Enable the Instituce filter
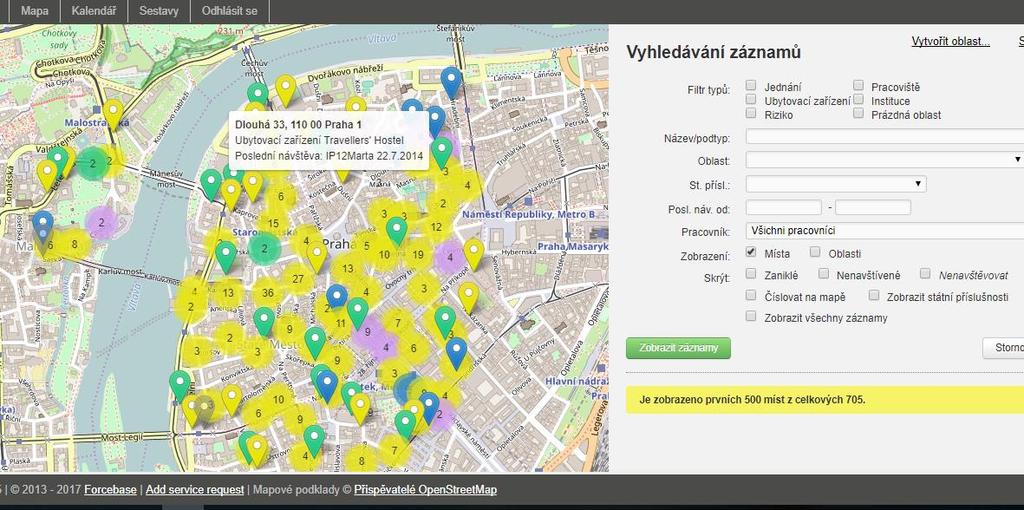Viewport: 1024px width, 510px height. coord(858,100)
